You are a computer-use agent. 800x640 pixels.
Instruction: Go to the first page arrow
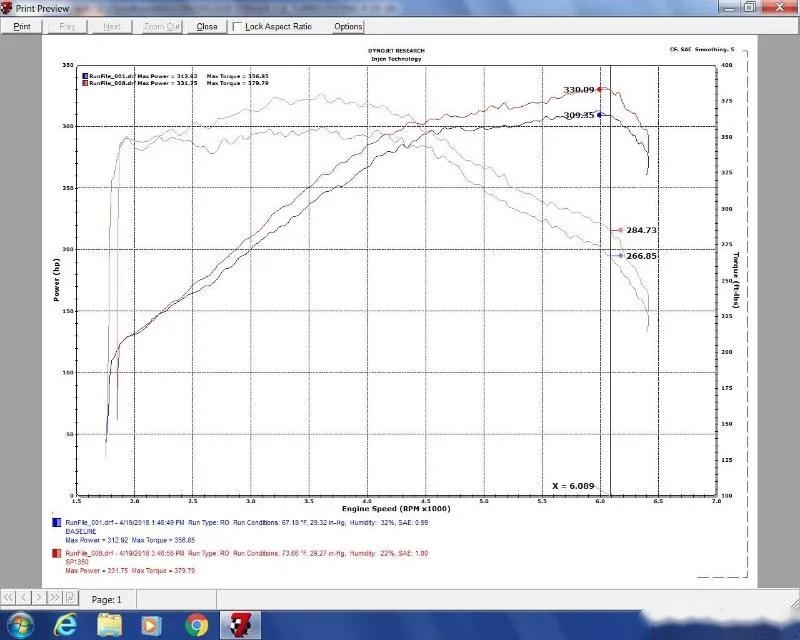click(9, 597)
